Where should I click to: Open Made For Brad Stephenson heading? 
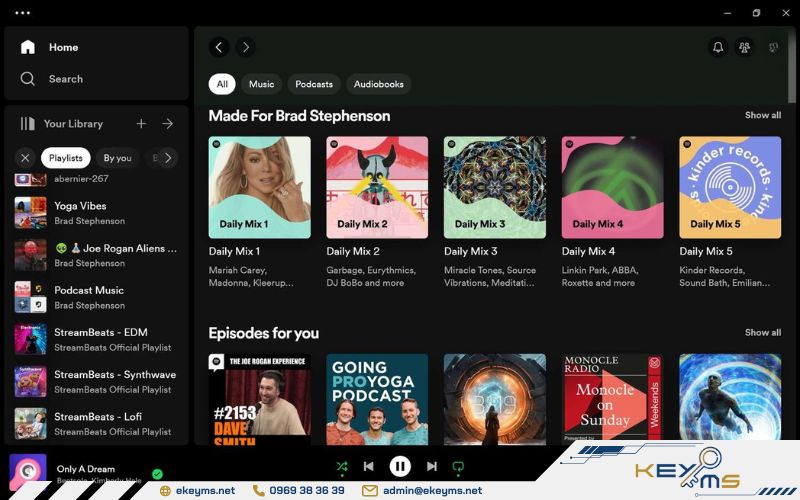299,116
